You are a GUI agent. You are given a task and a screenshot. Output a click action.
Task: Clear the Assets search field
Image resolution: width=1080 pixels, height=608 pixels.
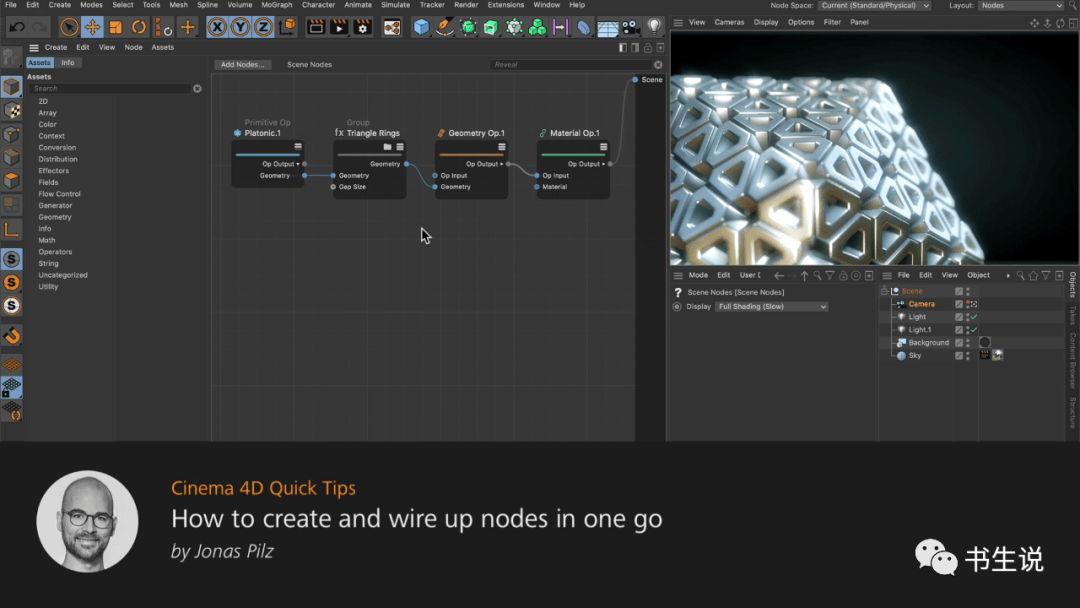click(198, 89)
